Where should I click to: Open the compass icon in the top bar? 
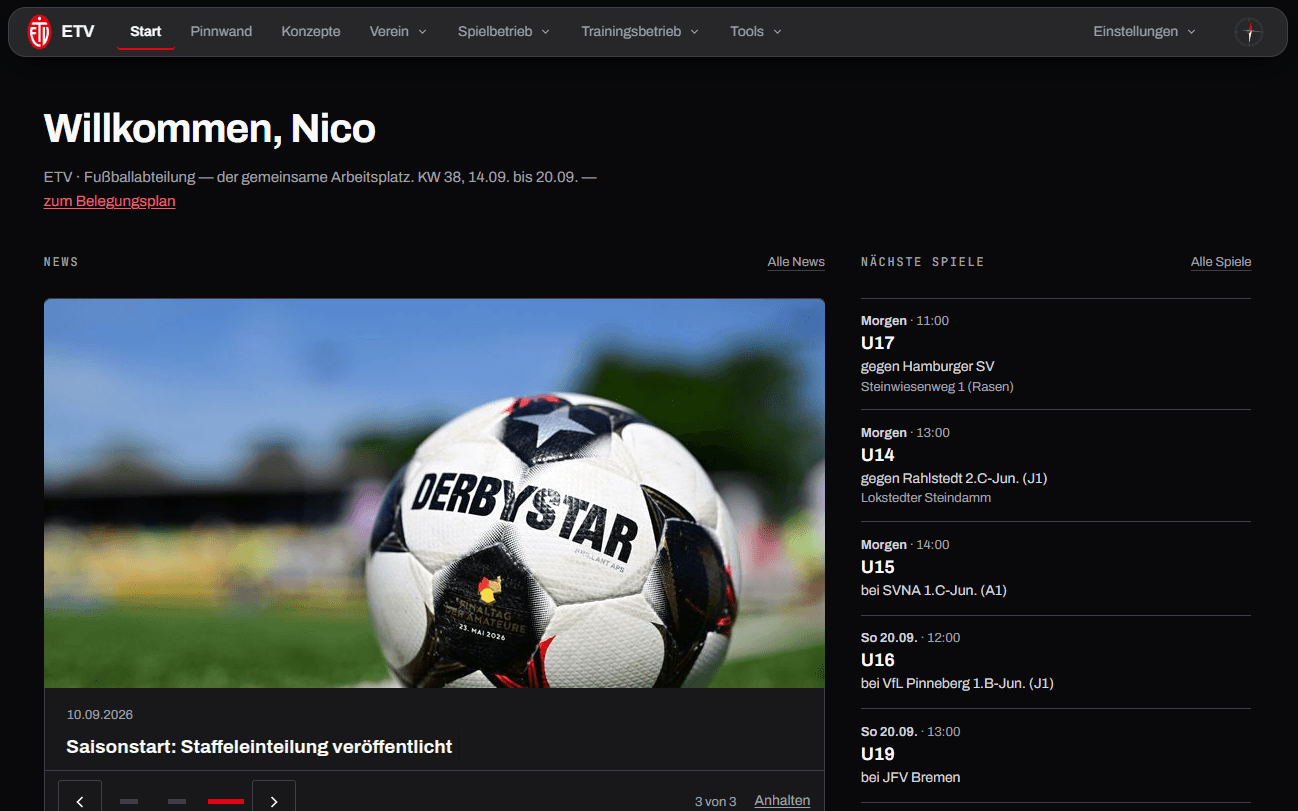click(1249, 32)
